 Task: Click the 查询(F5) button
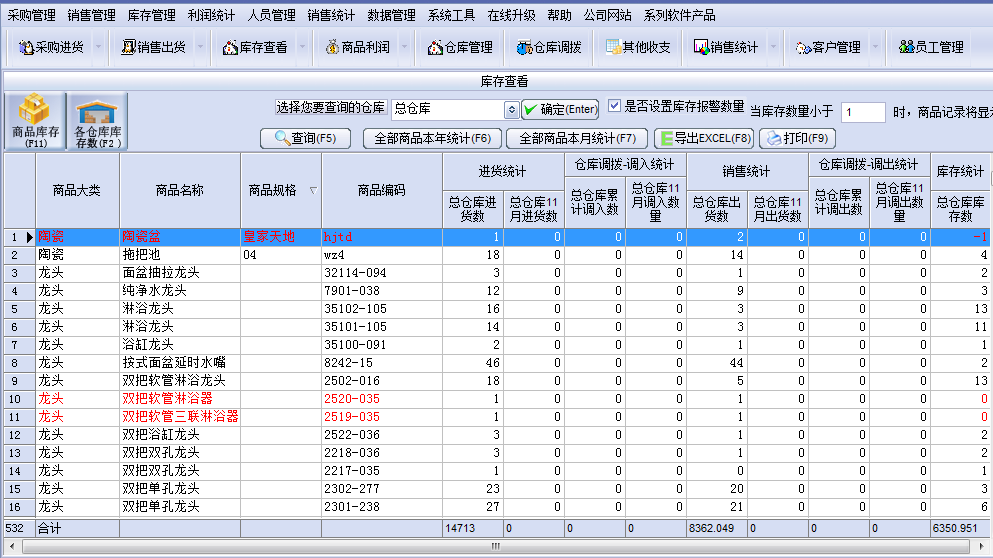(x=305, y=138)
